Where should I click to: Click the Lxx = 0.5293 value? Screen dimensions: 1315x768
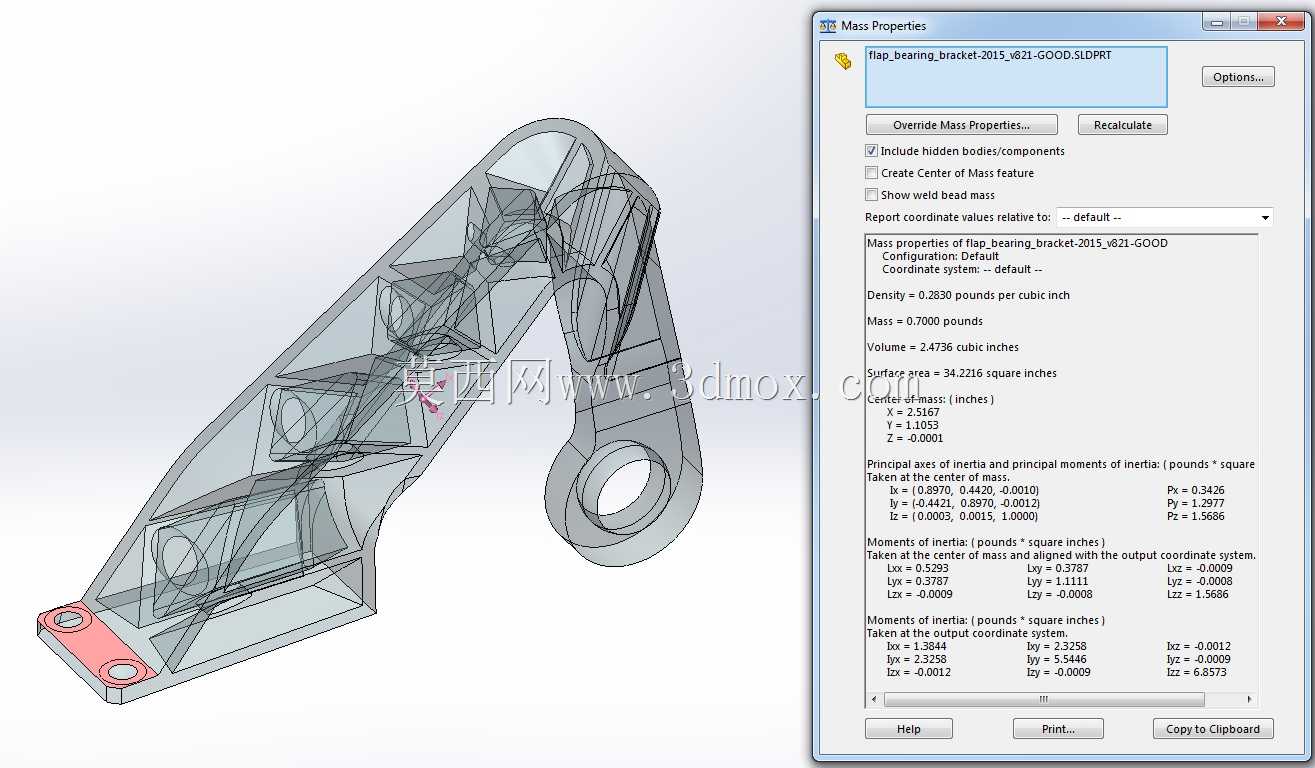(x=918, y=568)
